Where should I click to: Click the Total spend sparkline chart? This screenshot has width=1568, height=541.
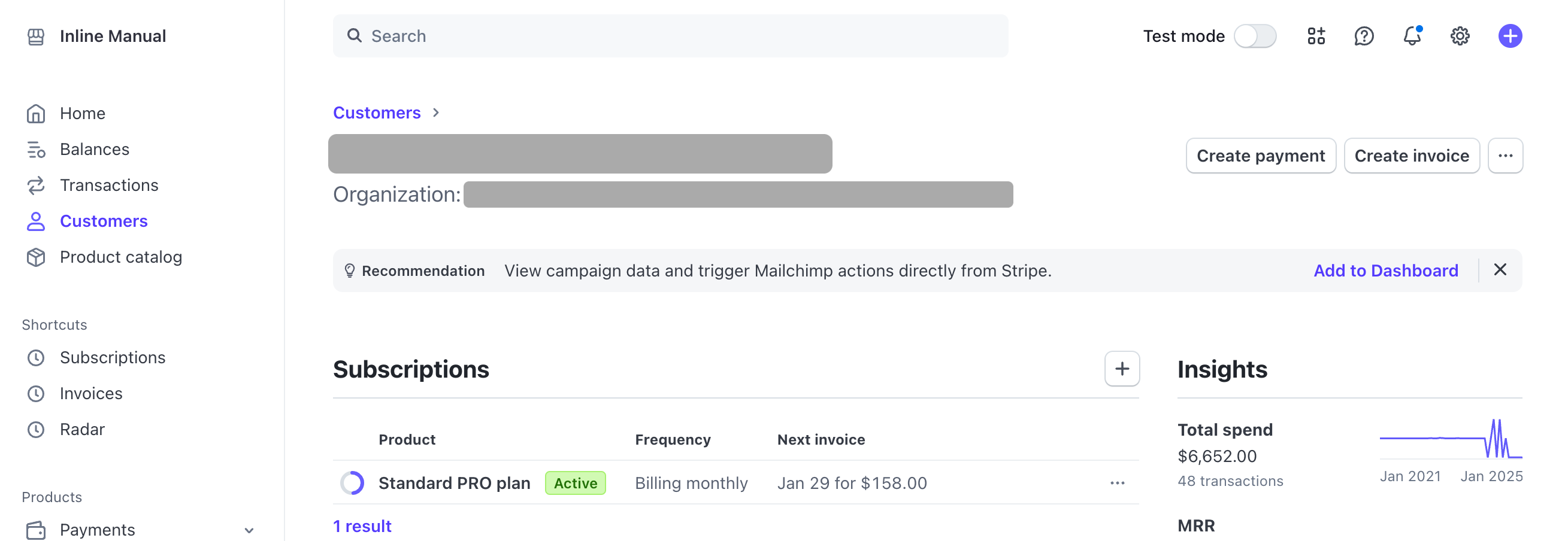tap(1451, 439)
